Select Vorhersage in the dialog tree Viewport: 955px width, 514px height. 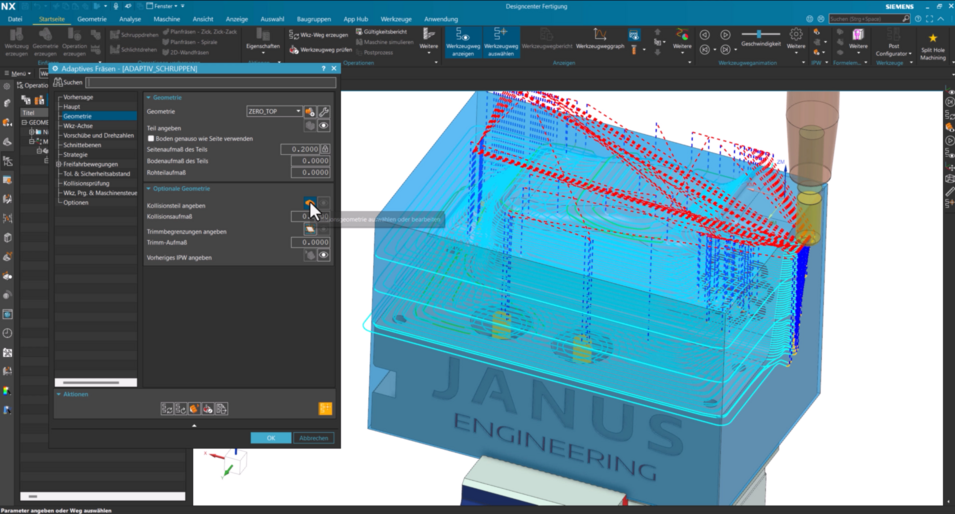[78, 97]
